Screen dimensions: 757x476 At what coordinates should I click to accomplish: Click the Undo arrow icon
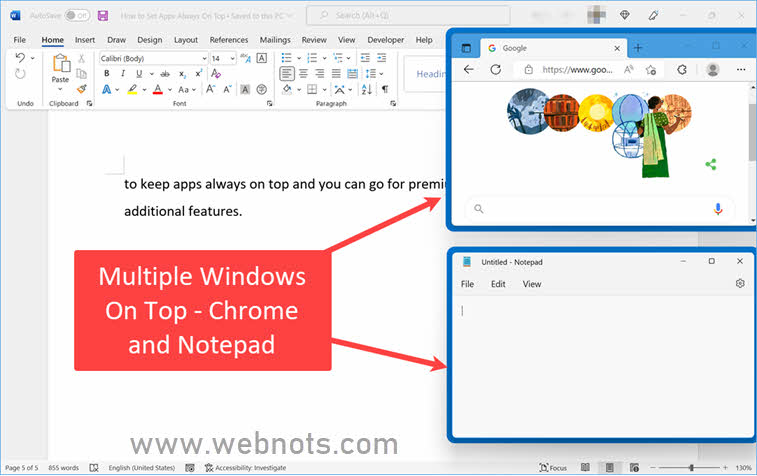point(21,59)
